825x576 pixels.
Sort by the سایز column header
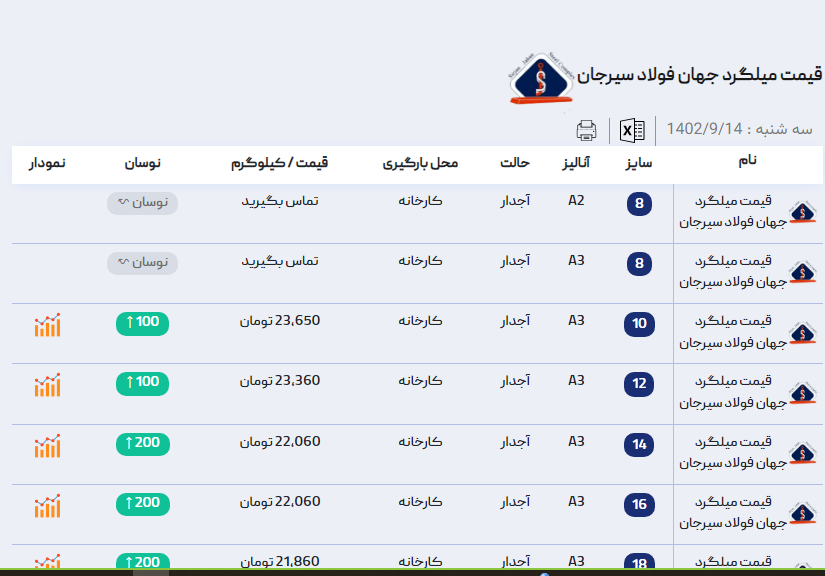tap(639, 162)
